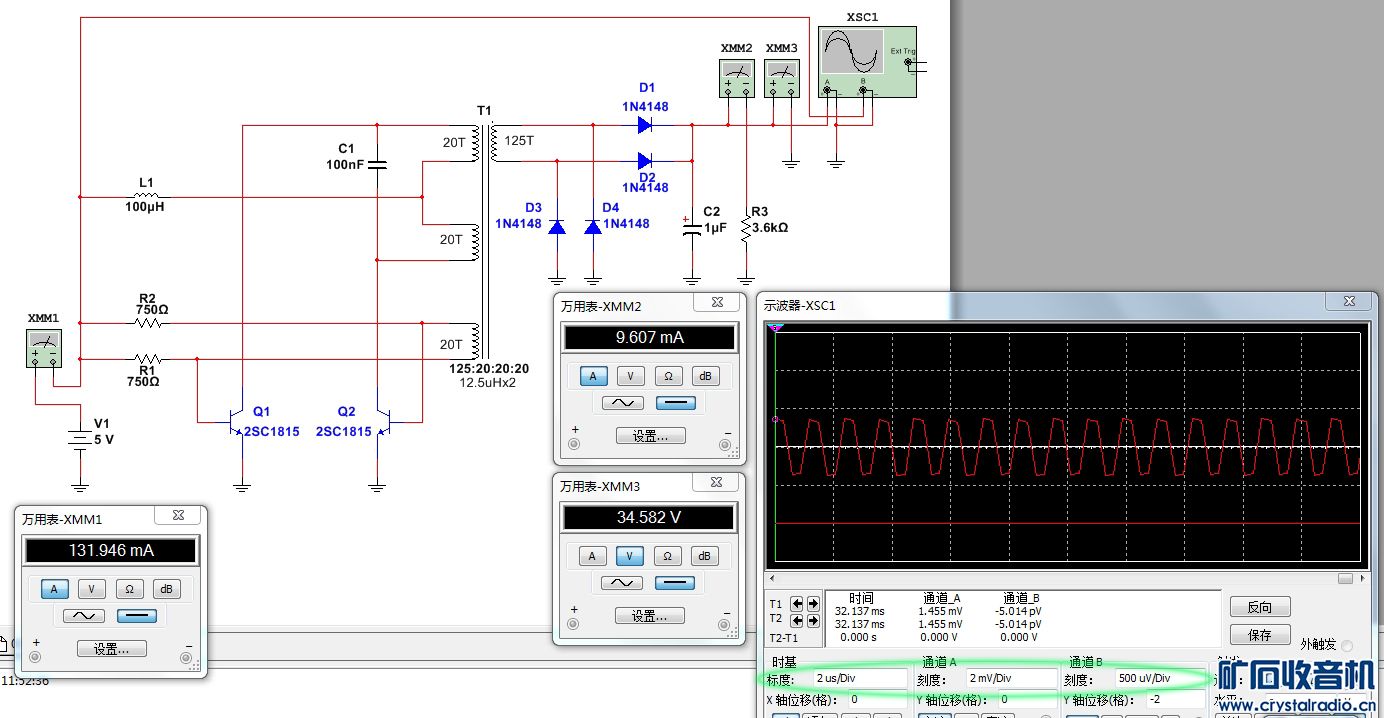Image resolution: width=1384 pixels, height=718 pixels.
Task: Move cursor T2 right with arrow
Action: tap(813, 621)
